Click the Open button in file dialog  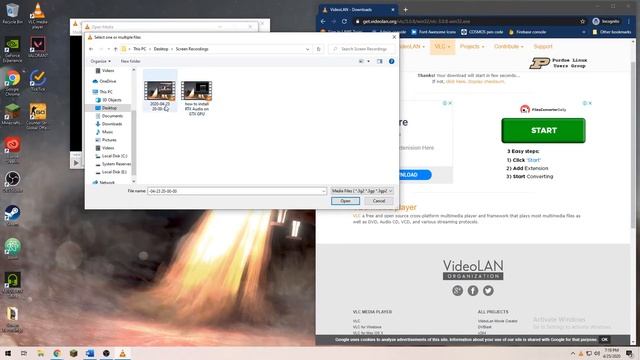[x=345, y=201]
